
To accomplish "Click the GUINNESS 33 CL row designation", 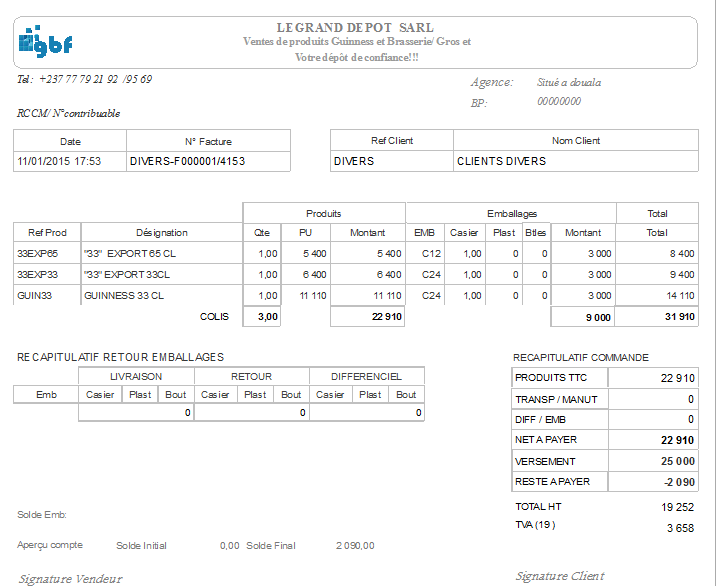I will 124,296.
